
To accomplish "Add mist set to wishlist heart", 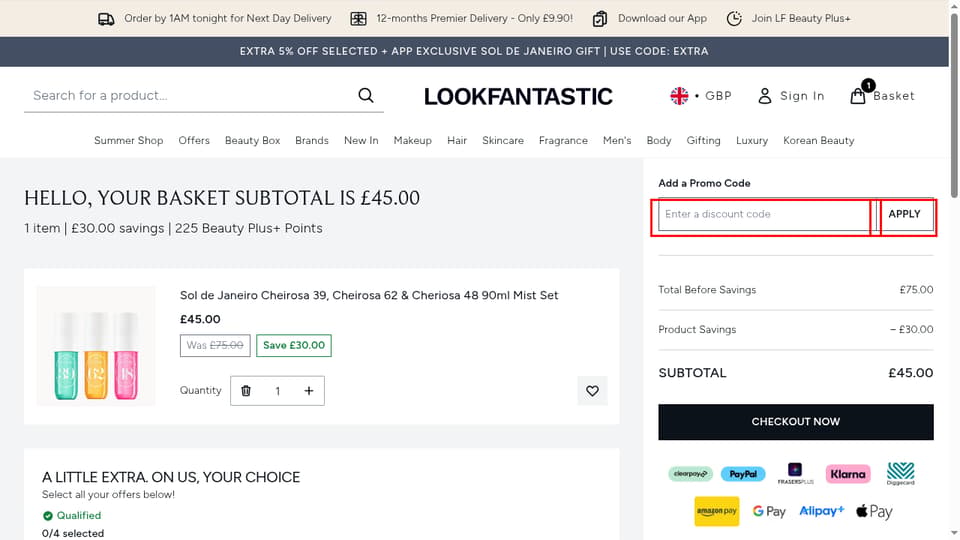I will 592,391.
